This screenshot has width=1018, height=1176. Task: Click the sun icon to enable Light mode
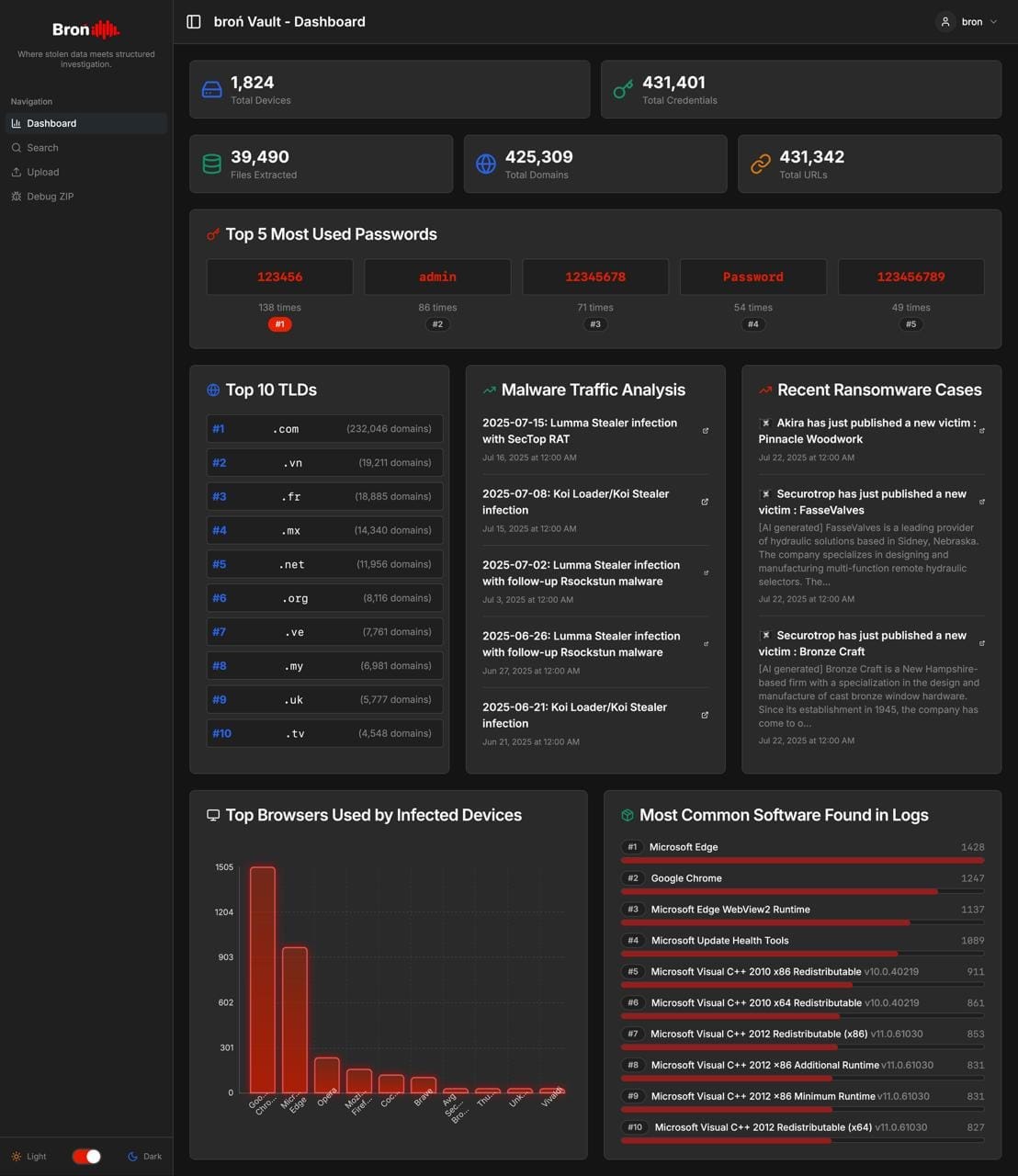coord(16,1156)
